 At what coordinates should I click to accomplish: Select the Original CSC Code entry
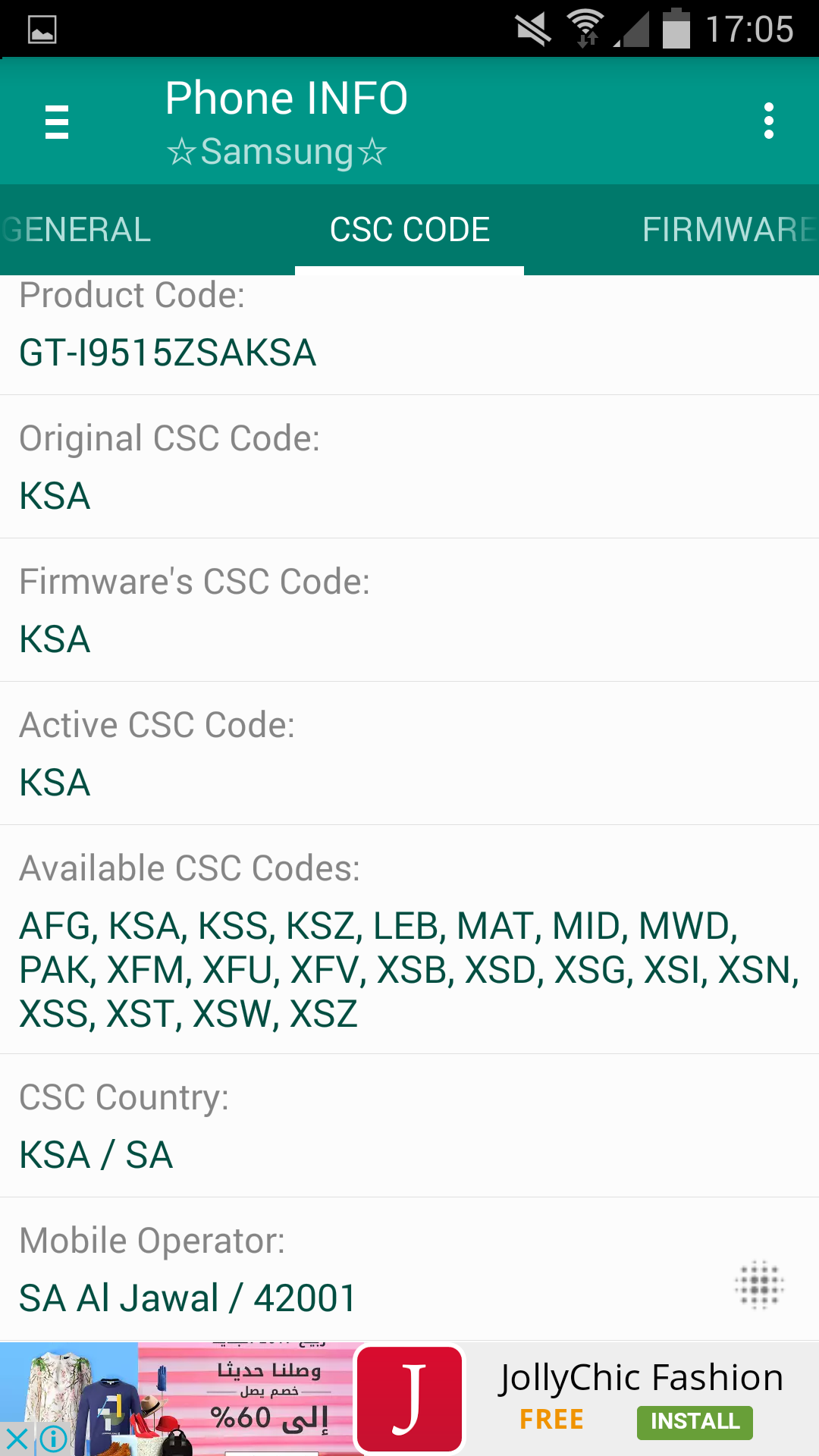click(x=409, y=466)
